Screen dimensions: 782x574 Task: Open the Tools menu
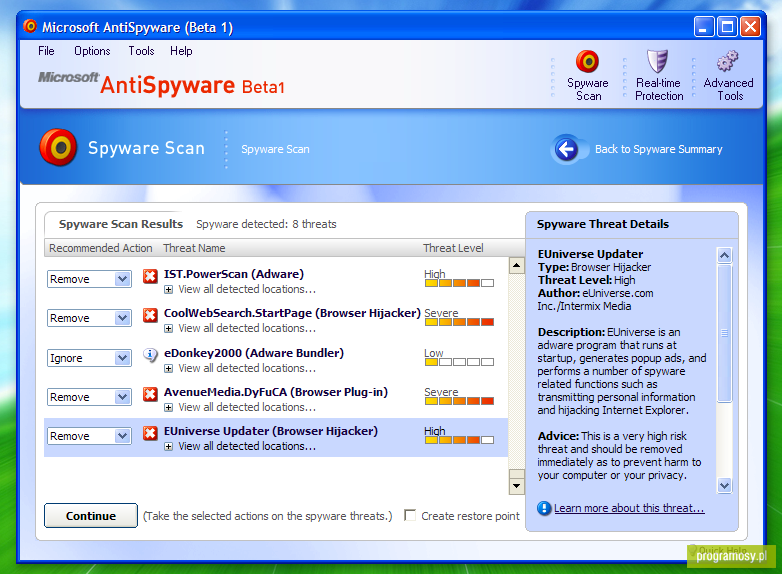[x=141, y=51]
